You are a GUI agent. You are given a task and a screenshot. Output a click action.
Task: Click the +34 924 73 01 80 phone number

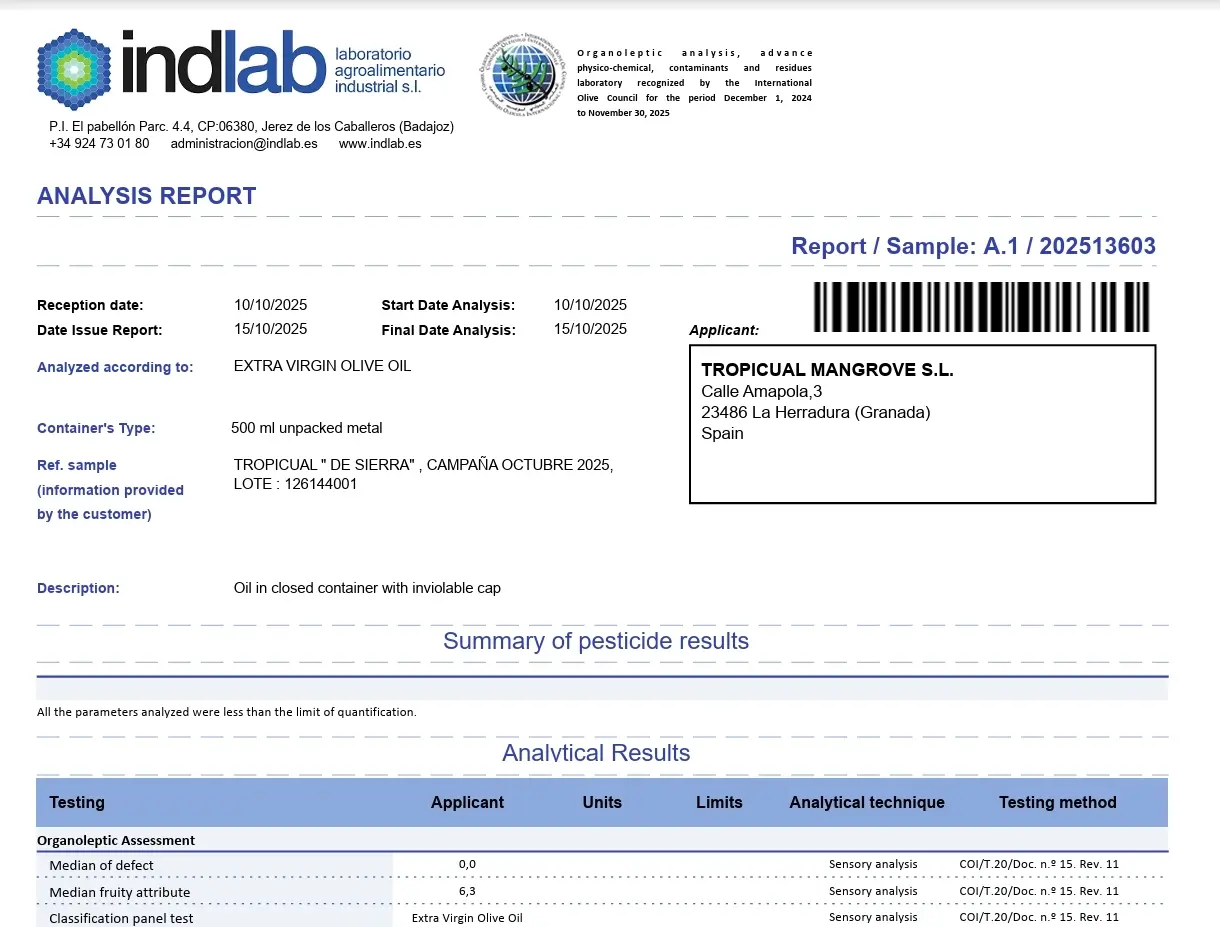pyautogui.click(x=99, y=144)
